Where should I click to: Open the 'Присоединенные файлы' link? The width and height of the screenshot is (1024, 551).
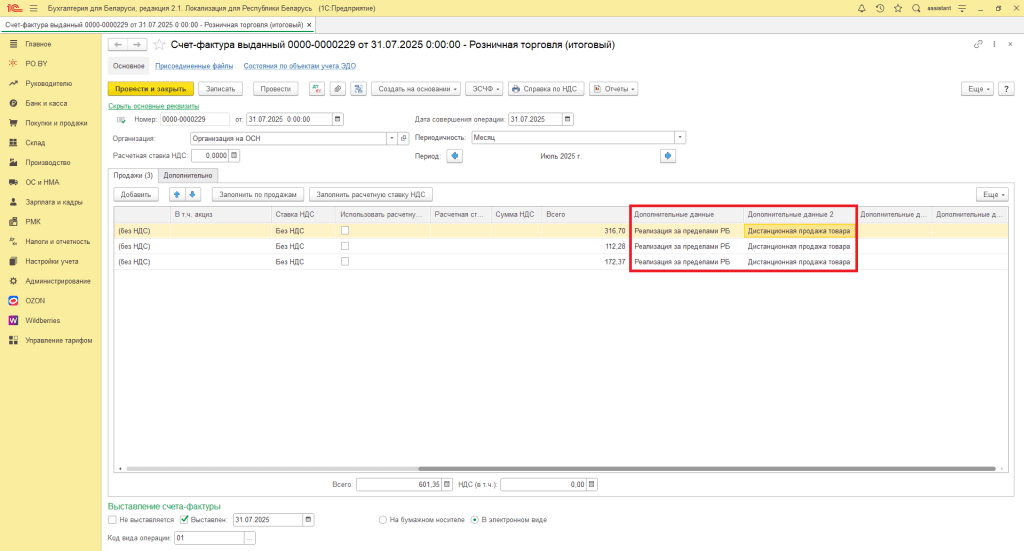pos(195,66)
